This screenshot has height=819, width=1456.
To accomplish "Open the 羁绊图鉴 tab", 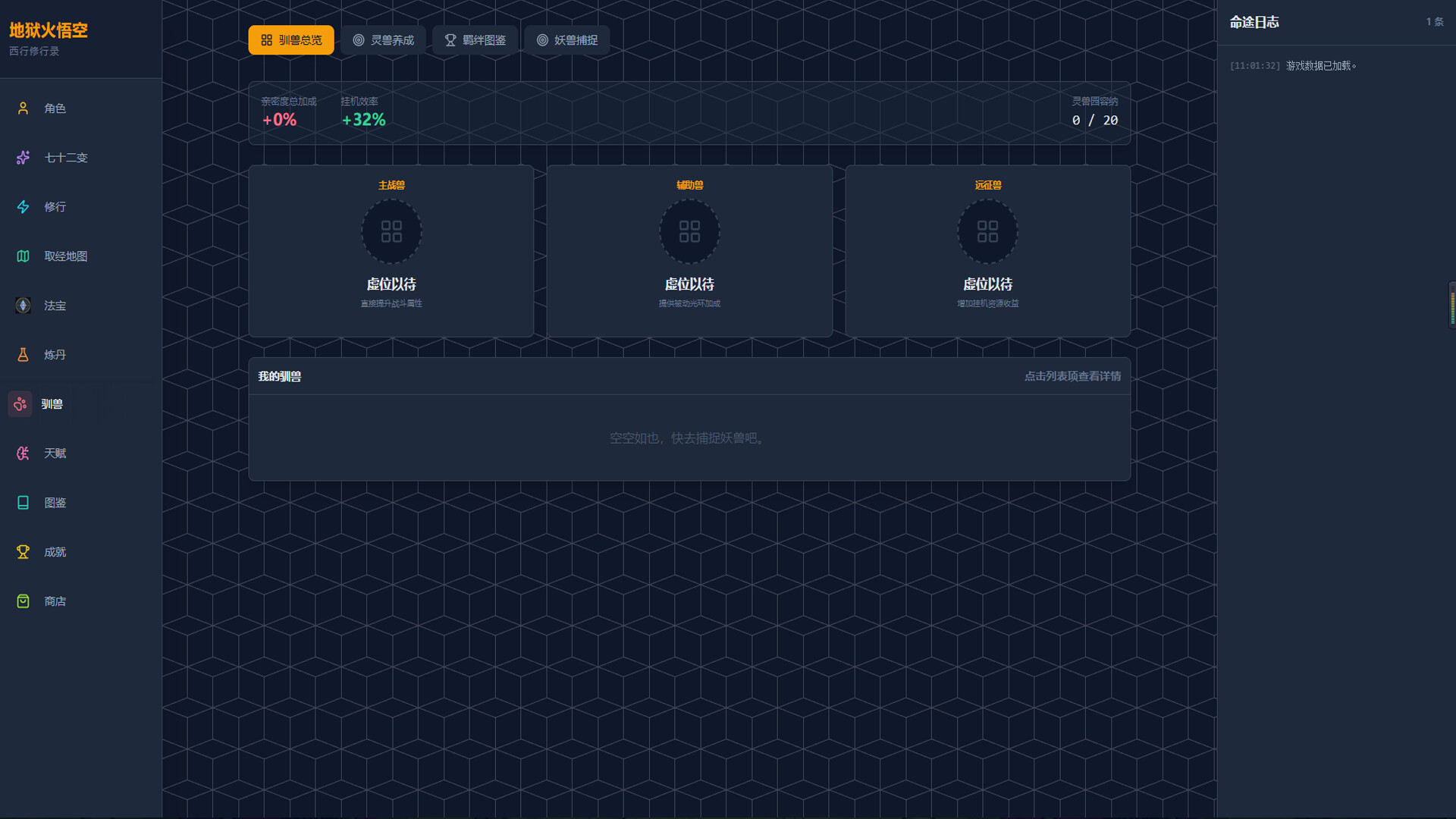I will (x=475, y=39).
